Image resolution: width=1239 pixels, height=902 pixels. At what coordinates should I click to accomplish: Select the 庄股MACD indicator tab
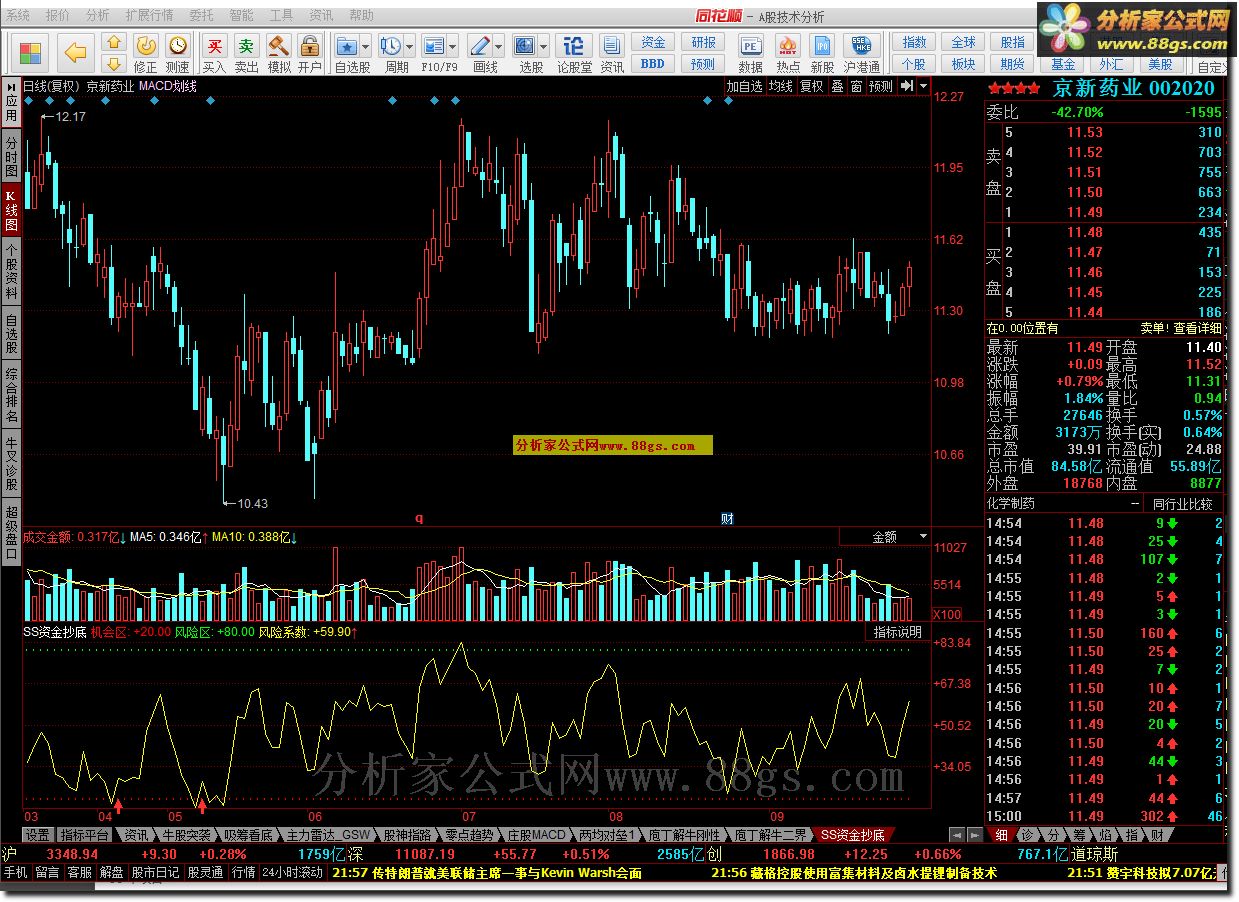click(536, 835)
